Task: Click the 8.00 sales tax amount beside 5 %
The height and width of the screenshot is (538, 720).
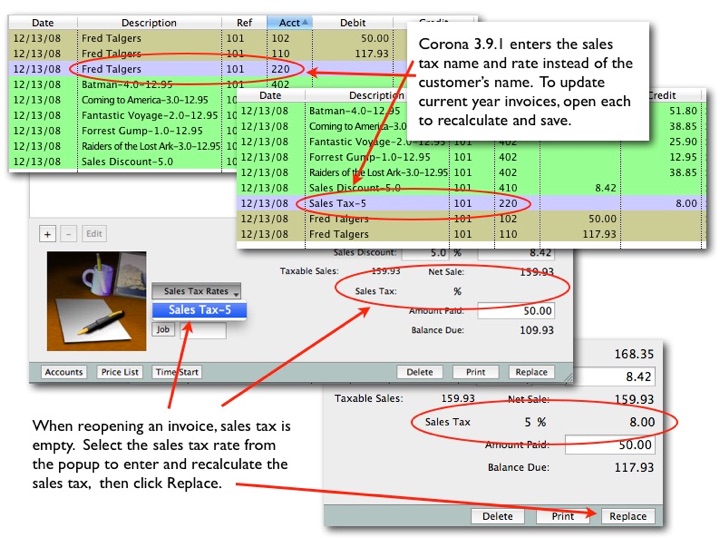Action: coord(642,422)
